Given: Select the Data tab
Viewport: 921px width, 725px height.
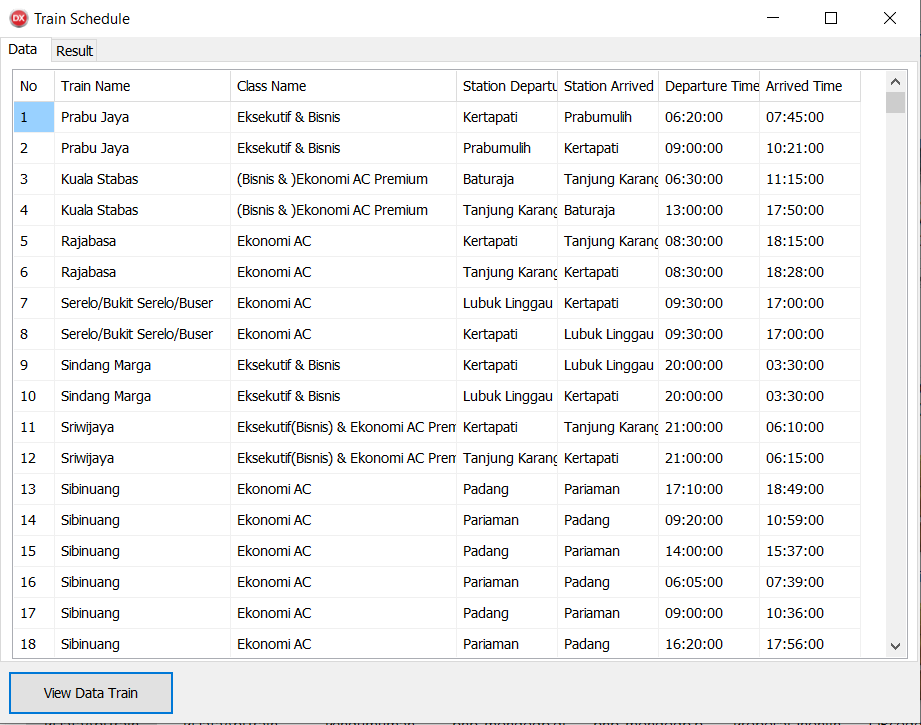Looking at the screenshot, I should pyautogui.click(x=23, y=49).
